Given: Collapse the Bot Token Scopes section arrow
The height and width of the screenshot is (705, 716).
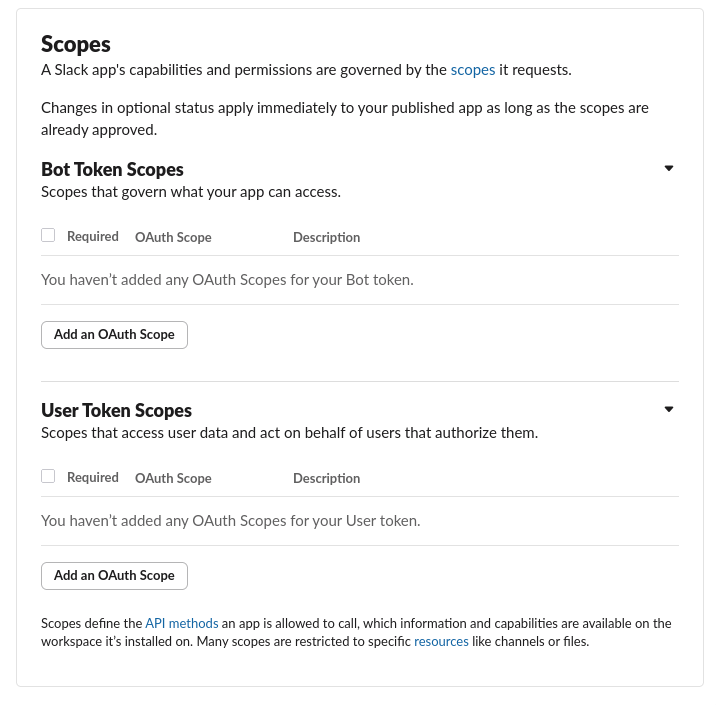Looking at the screenshot, I should tap(669, 168).
